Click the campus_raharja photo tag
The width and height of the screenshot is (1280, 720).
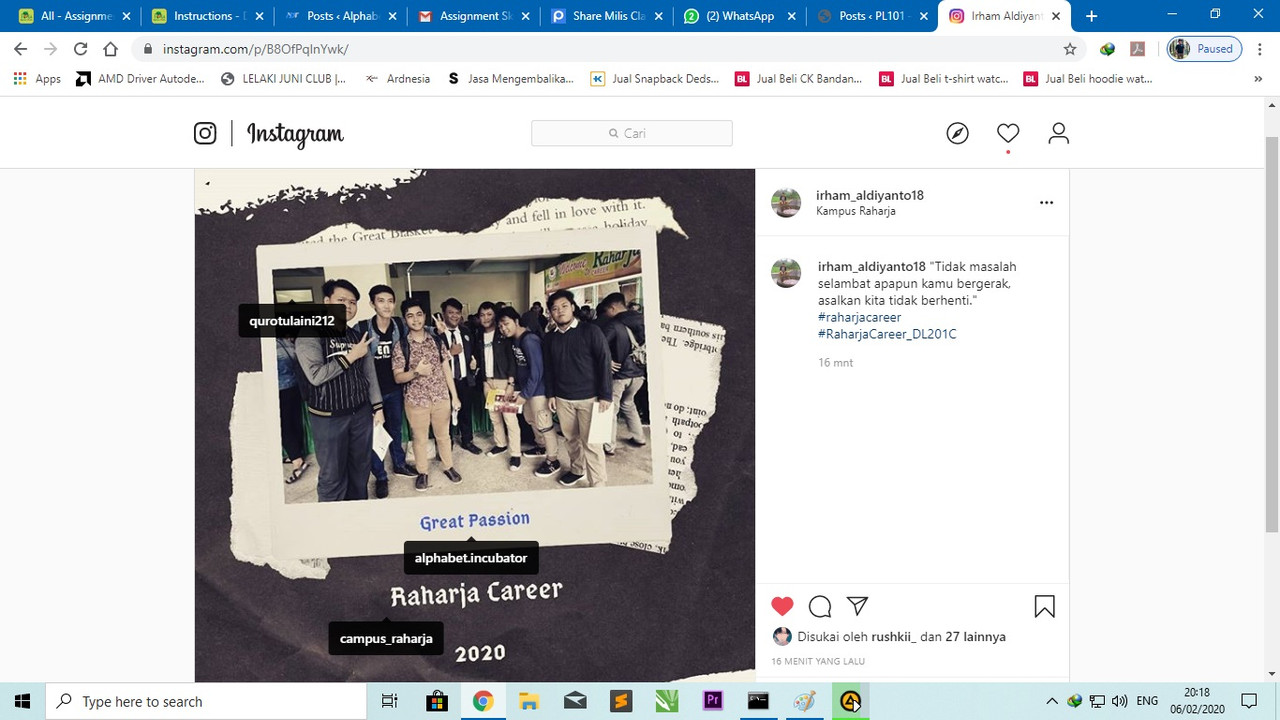tap(386, 638)
